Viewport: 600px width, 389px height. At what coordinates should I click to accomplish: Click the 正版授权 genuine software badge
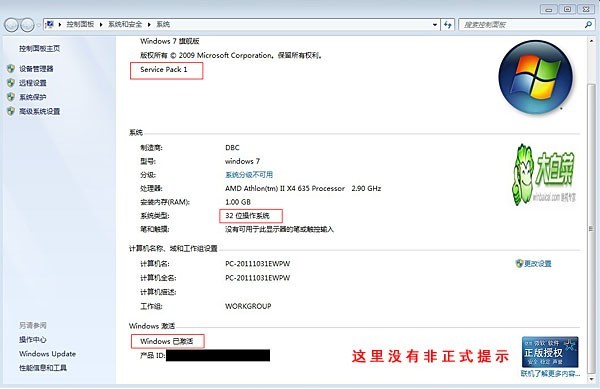[x=550, y=352]
